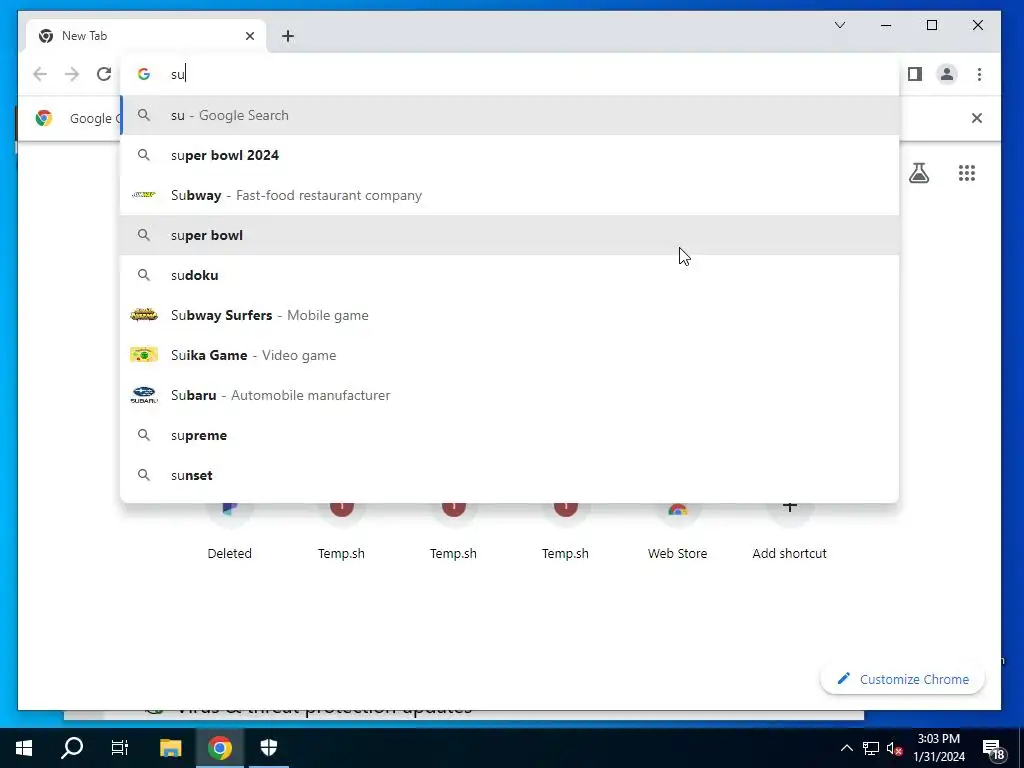Click Customize Chrome button
Screen dimensions: 1024x768
[903, 679]
